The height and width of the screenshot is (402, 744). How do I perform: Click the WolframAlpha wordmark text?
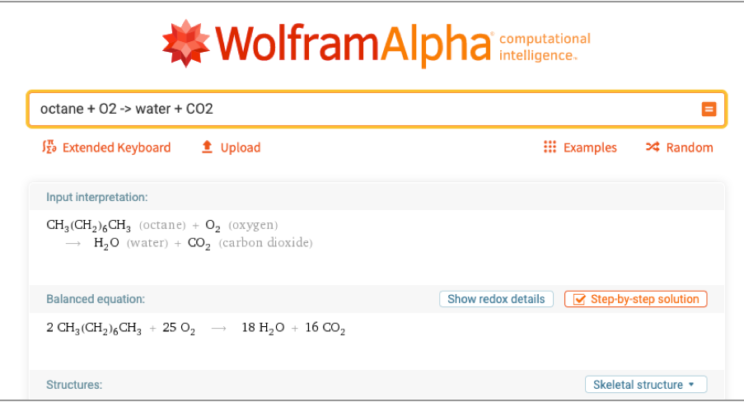click(x=352, y=44)
